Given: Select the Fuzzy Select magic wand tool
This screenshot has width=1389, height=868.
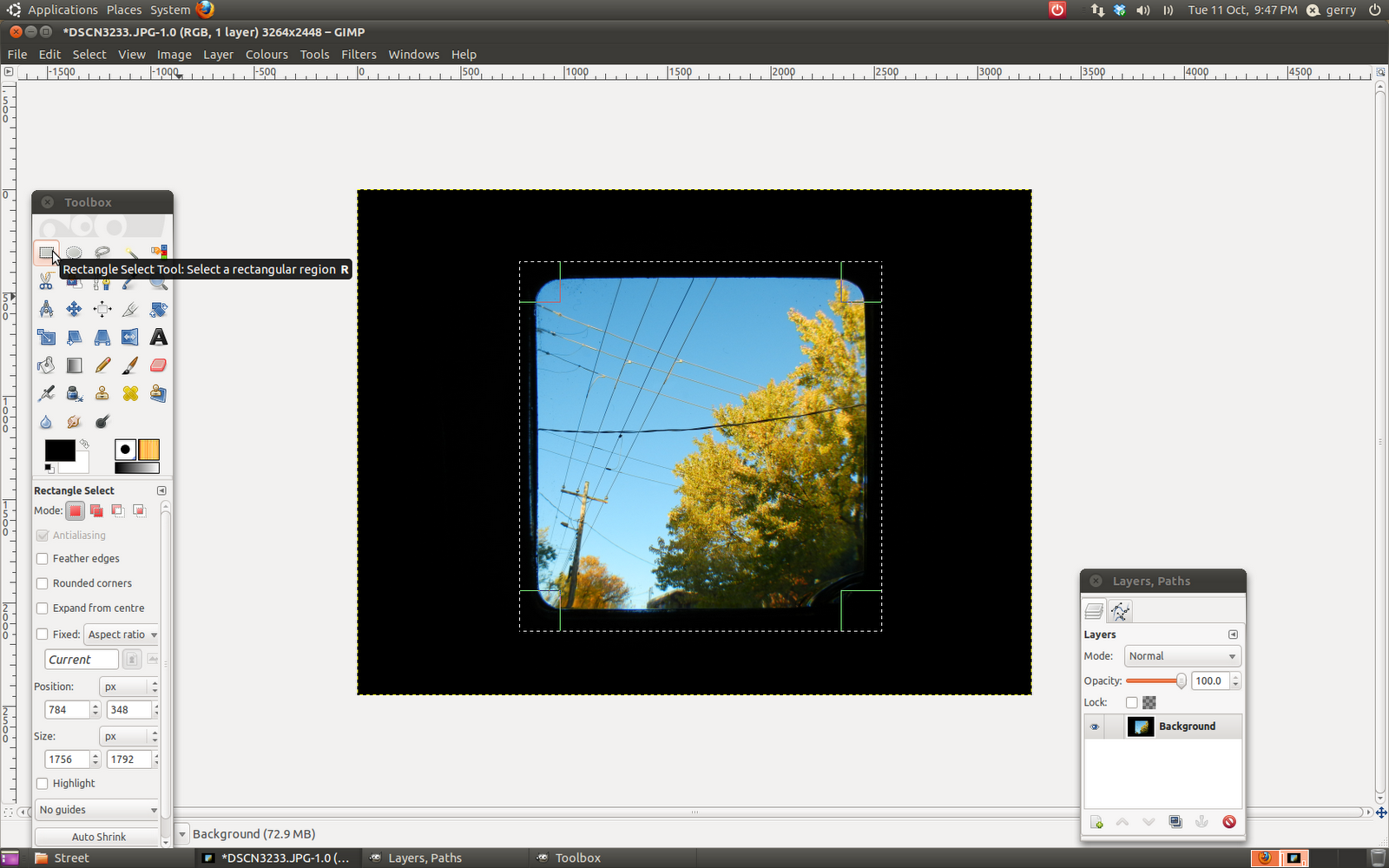Looking at the screenshot, I should pos(130,253).
